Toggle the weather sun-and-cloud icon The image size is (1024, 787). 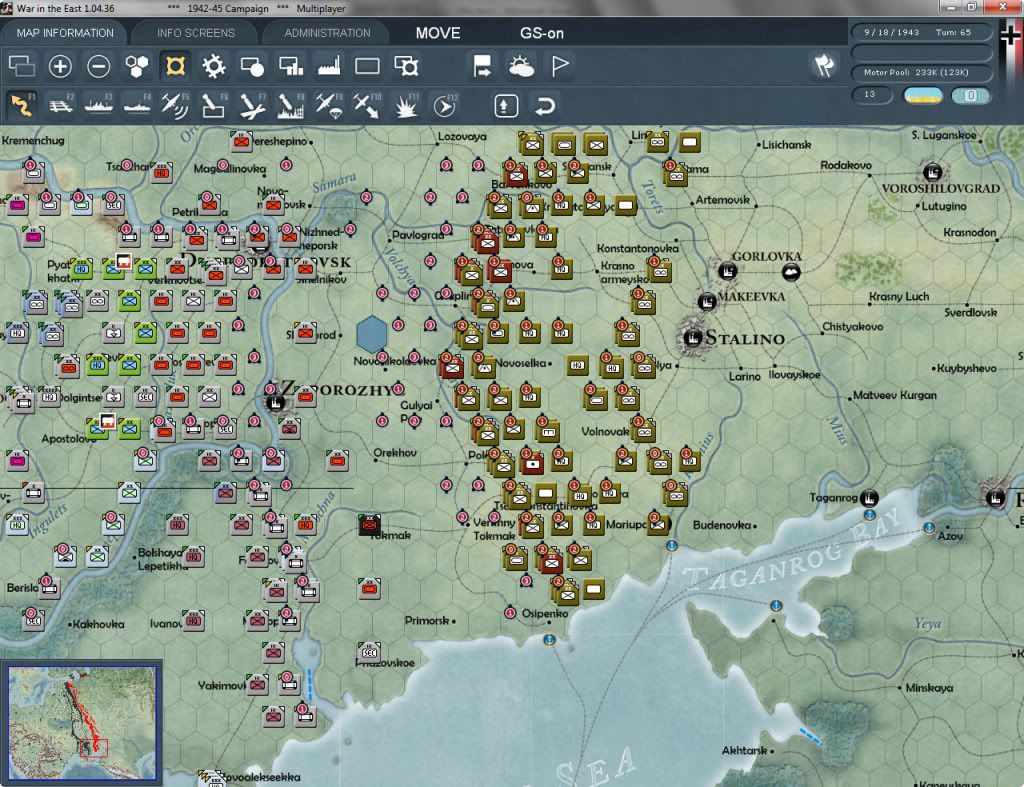tap(521, 66)
